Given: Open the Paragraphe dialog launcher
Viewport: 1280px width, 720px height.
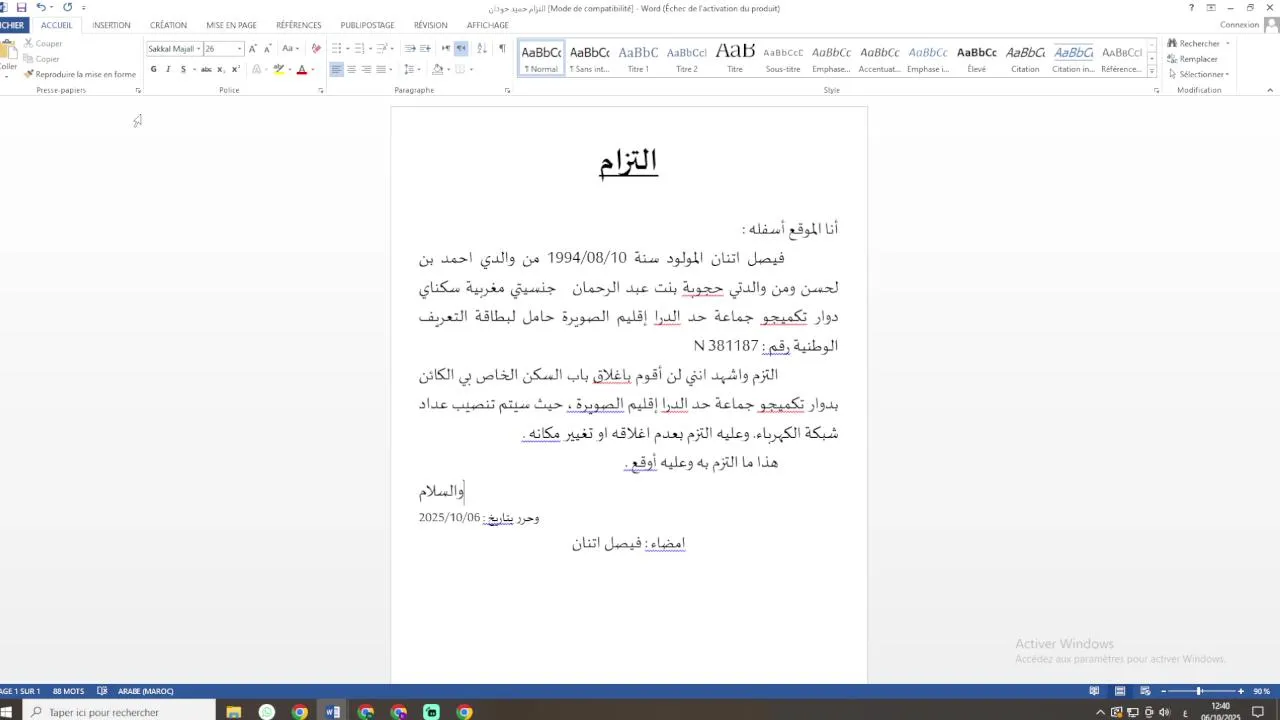Looking at the screenshot, I should pos(507,91).
